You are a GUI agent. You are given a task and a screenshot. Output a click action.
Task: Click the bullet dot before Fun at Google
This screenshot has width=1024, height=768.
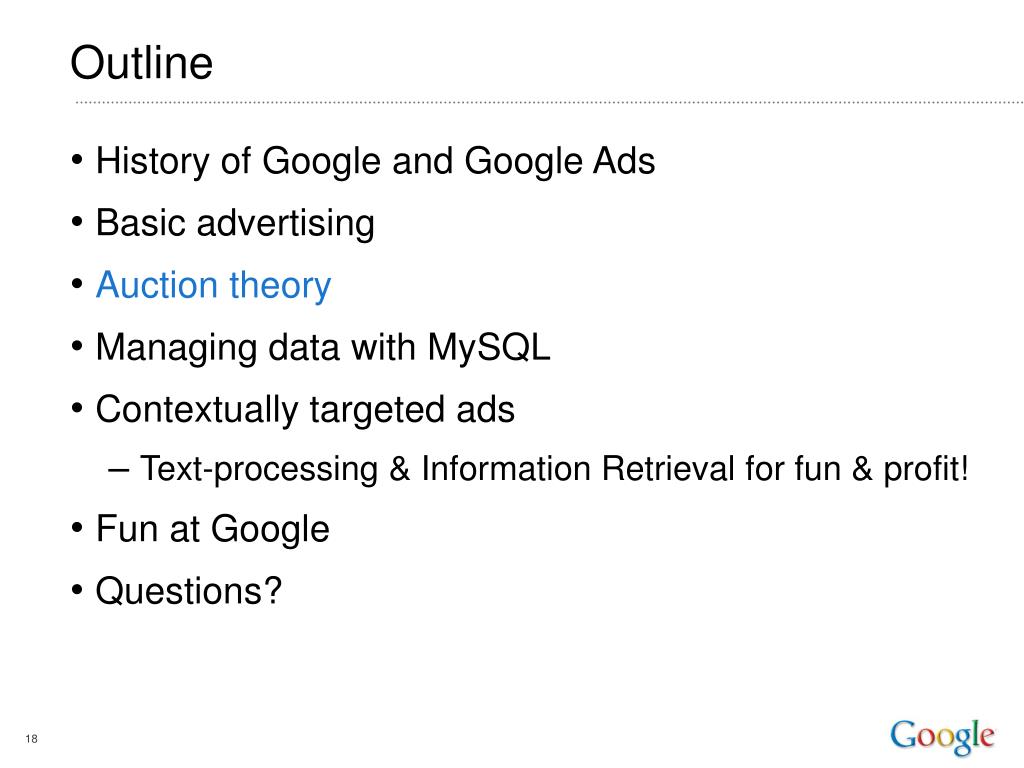(77, 527)
